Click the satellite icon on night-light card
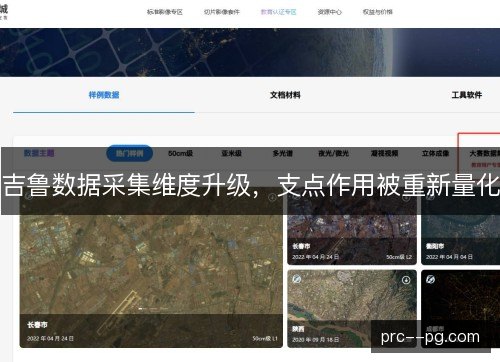500x362 pixels. 430,279
